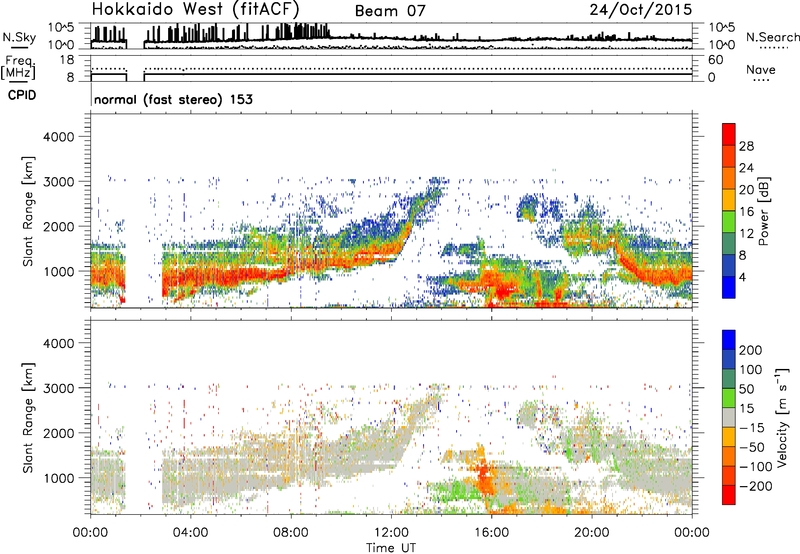Image resolution: width=800 pixels, height=554 pixels.
Task: Click the '18' frequency axis tick
Action: [x=67, y=60]
